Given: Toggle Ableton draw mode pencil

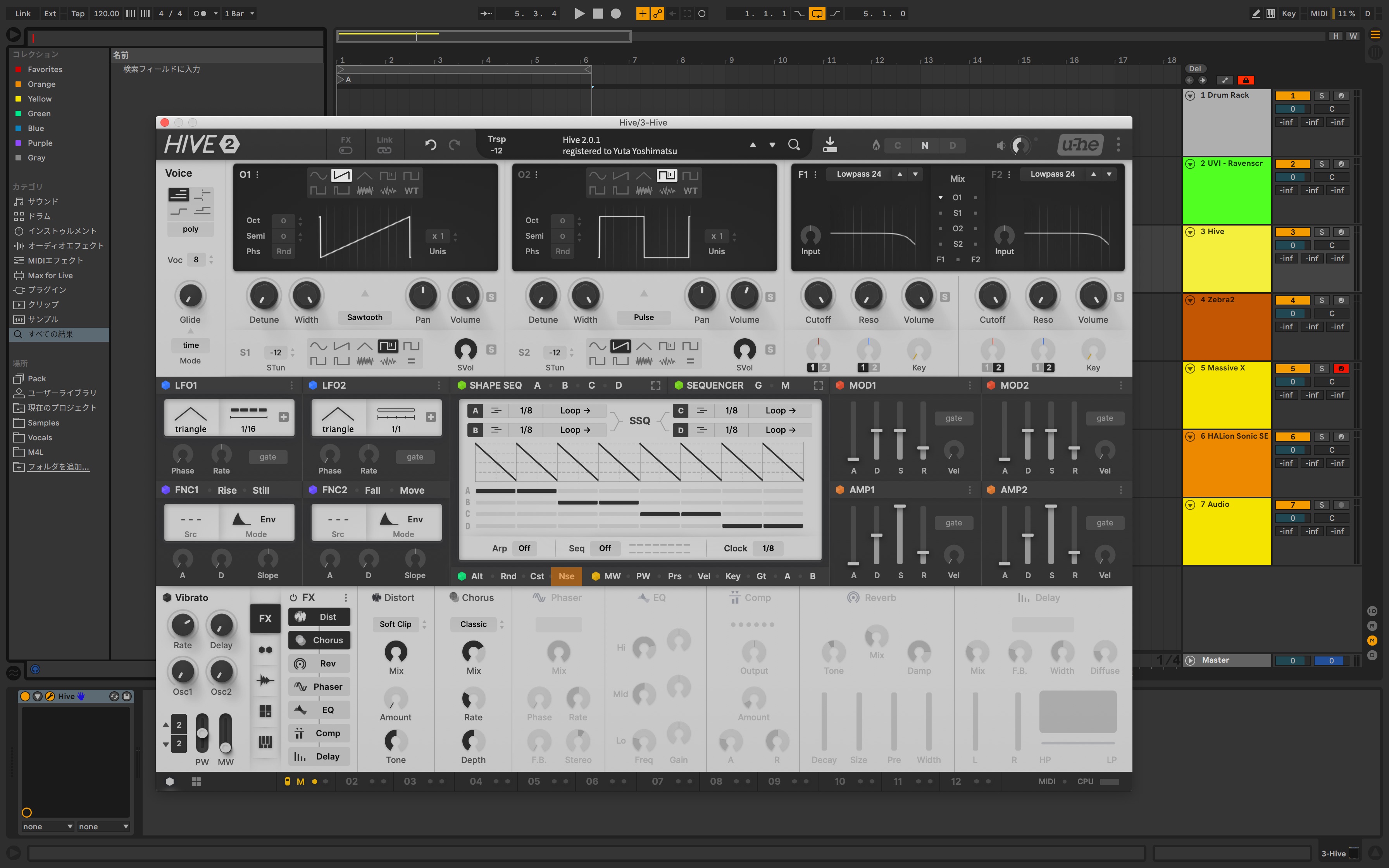Looking at the screenshot, I should pos(1256,13).
